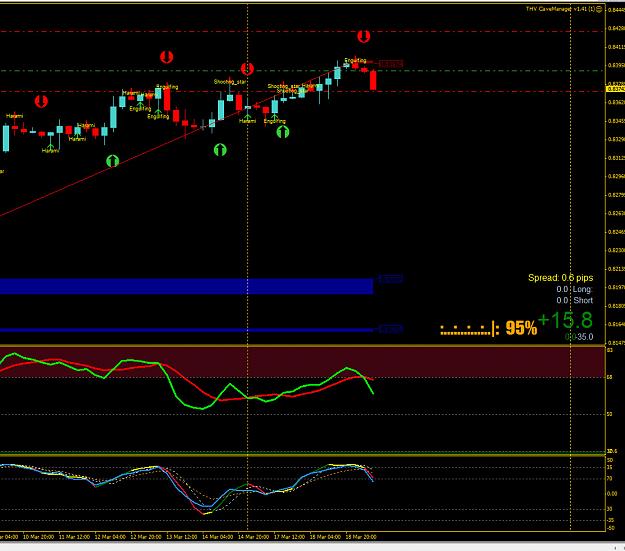625x551 pixels.
Task: Click the red price tag beside the latest candles
Action: coord(391,64)
